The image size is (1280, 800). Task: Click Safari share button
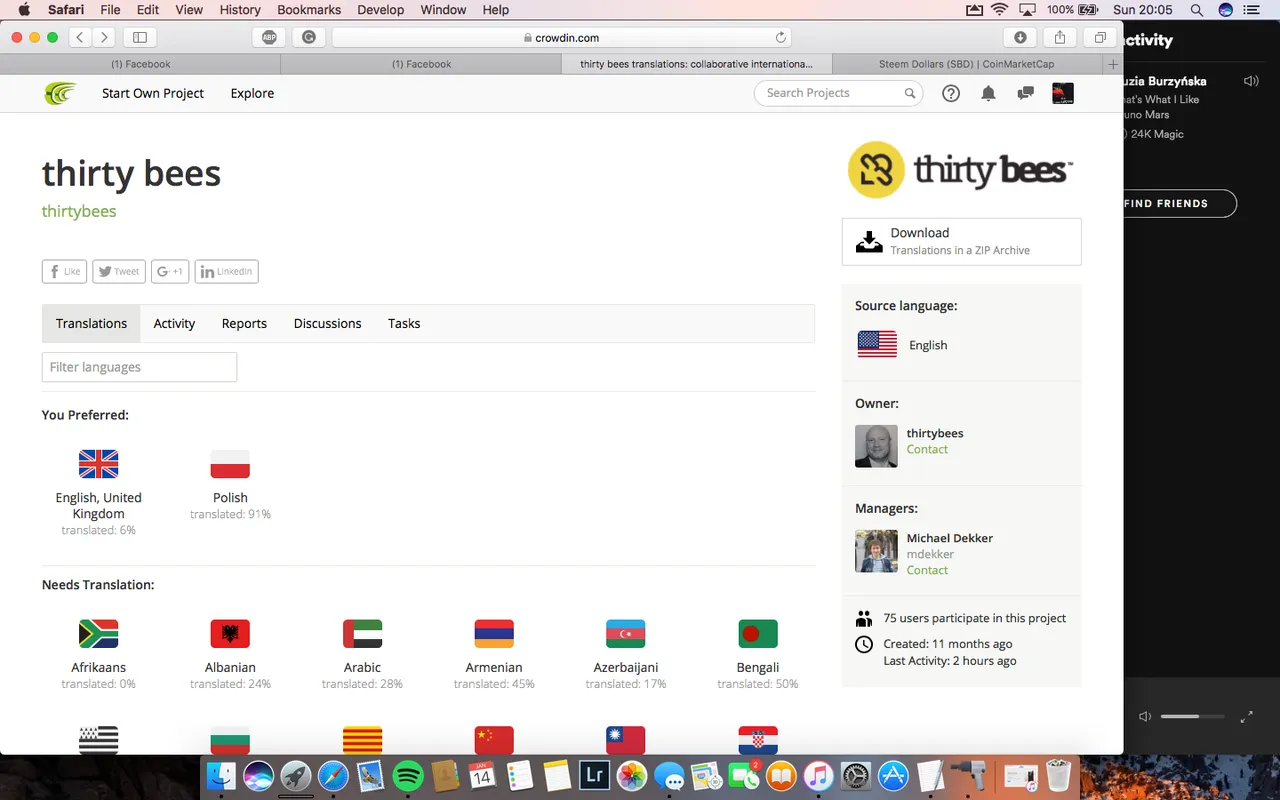coord(1060,37)
